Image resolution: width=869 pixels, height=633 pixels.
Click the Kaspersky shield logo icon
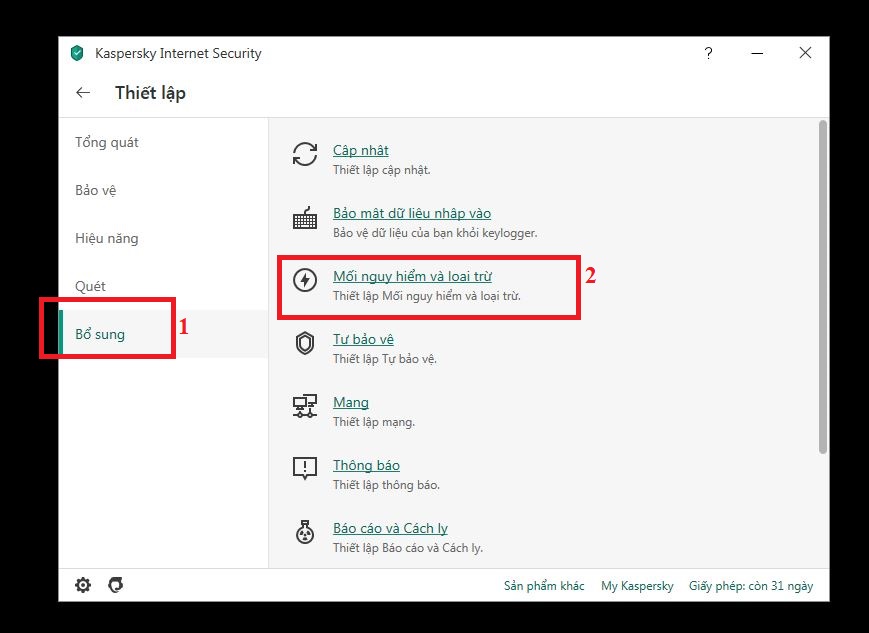click(77, 53)
